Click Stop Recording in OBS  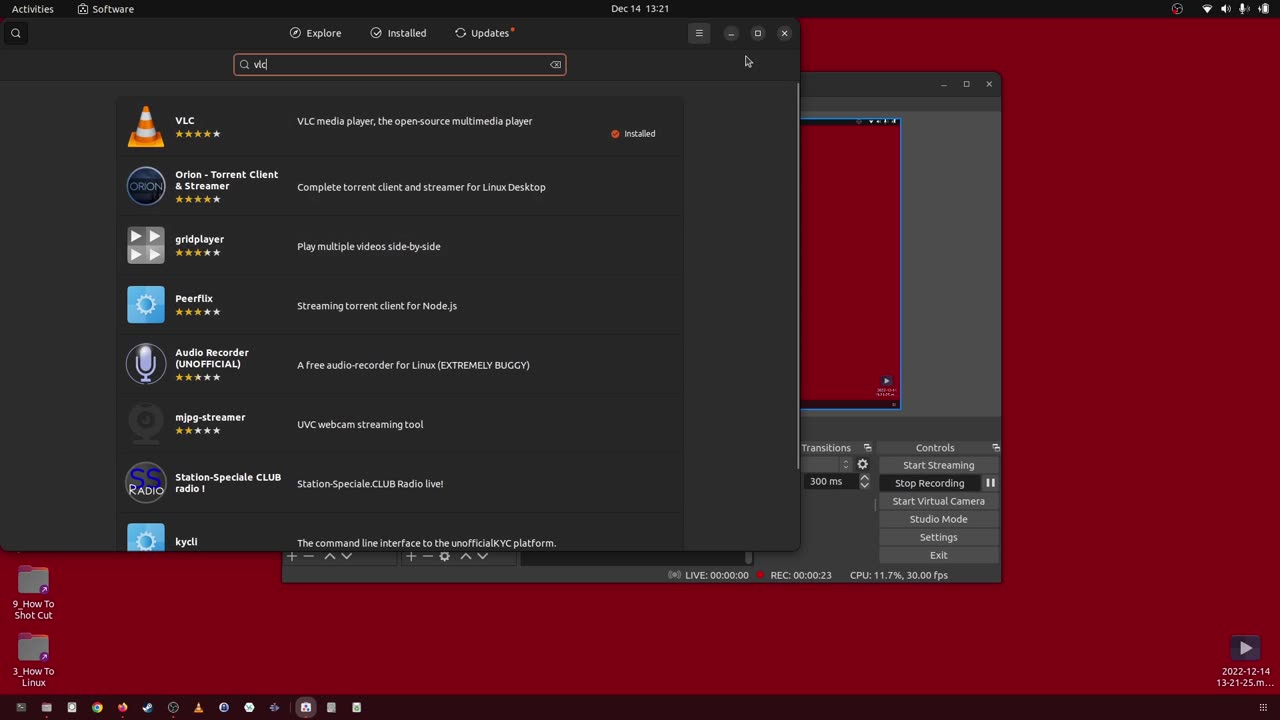(x=929, y=483)
